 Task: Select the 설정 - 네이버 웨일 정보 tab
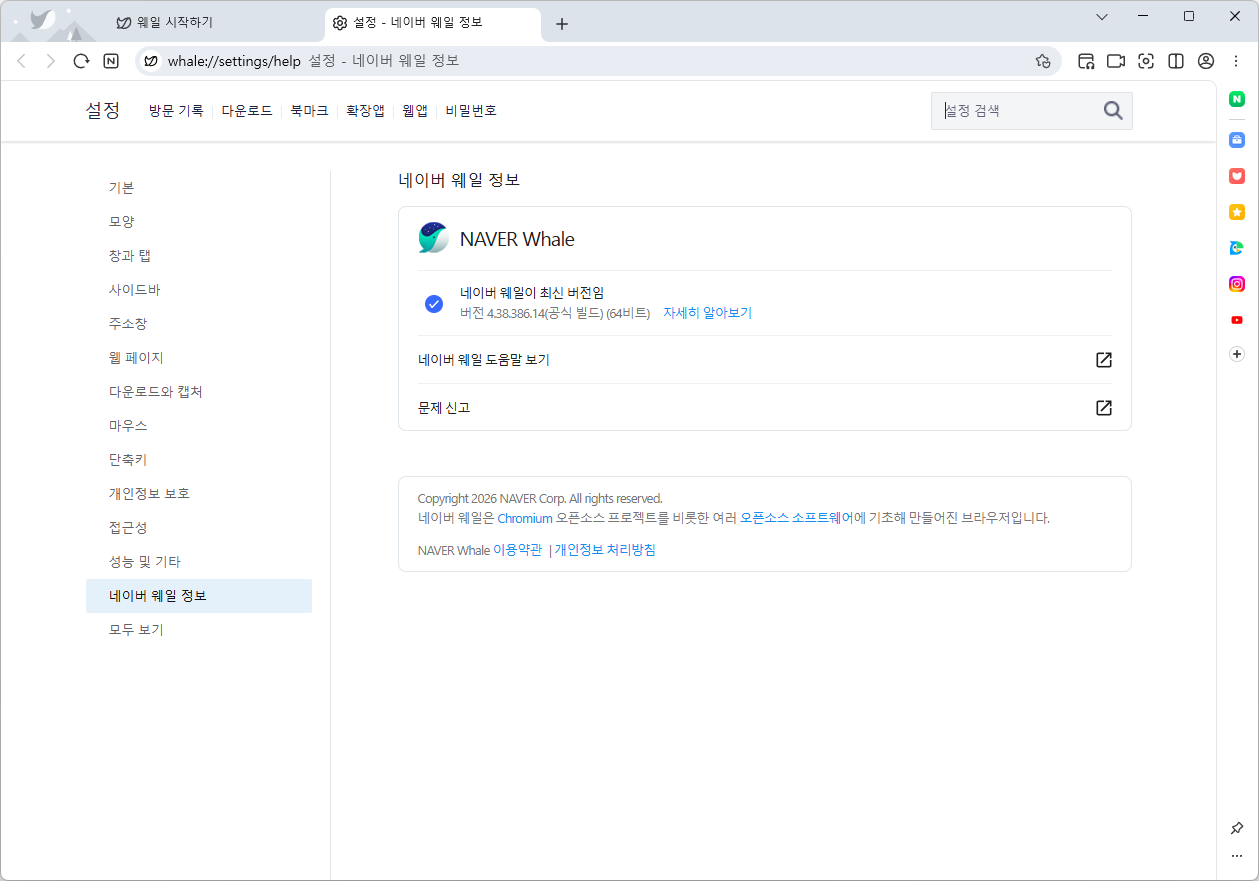(x=432, y=22)
